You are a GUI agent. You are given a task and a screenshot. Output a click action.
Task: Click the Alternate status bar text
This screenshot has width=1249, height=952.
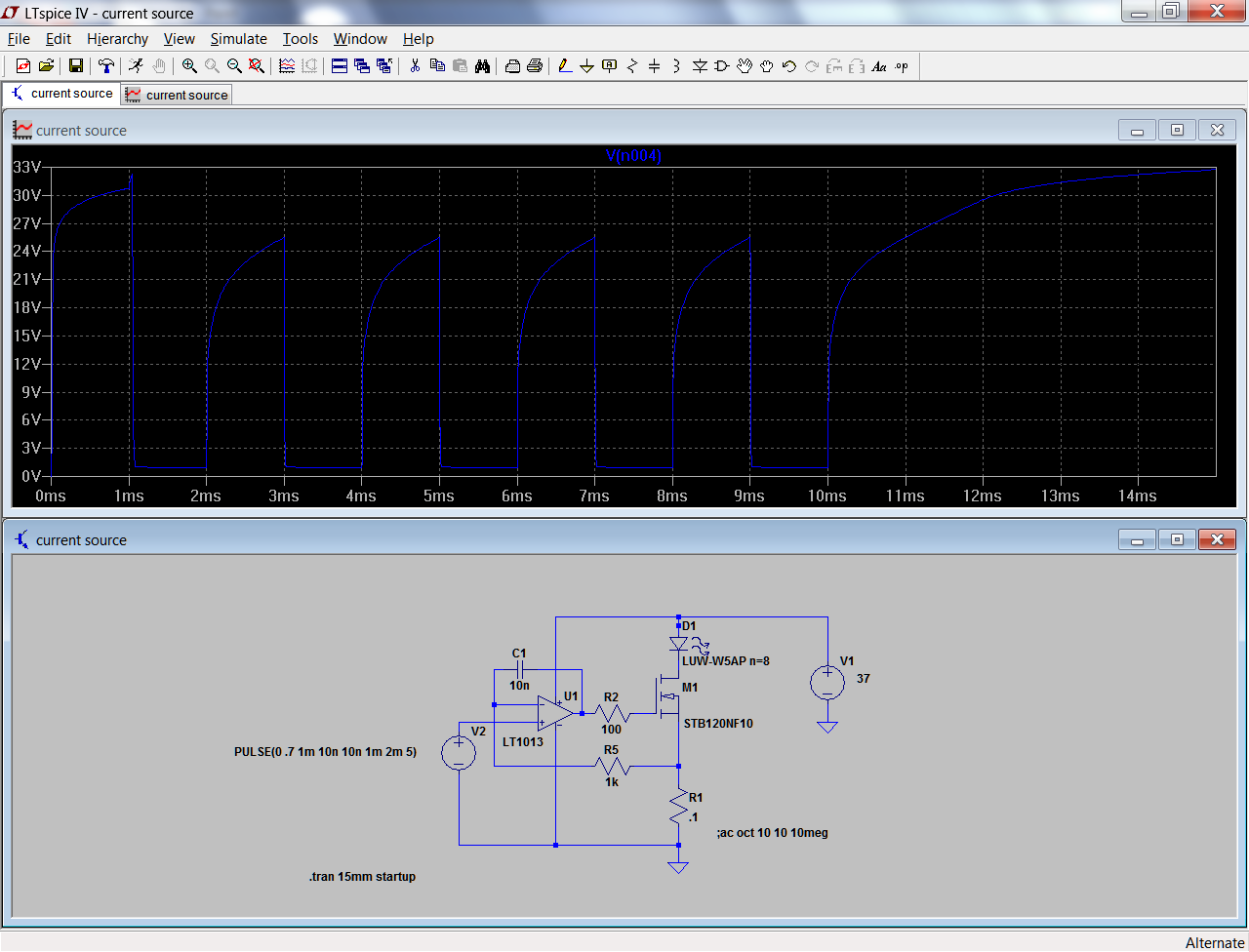[1215, 942]
